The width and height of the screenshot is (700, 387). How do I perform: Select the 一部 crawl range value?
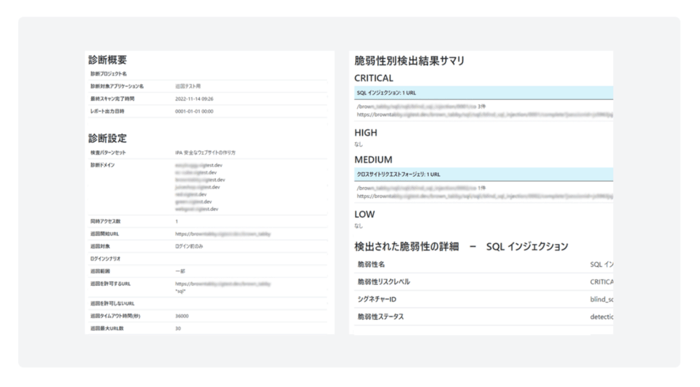[180, 271]
